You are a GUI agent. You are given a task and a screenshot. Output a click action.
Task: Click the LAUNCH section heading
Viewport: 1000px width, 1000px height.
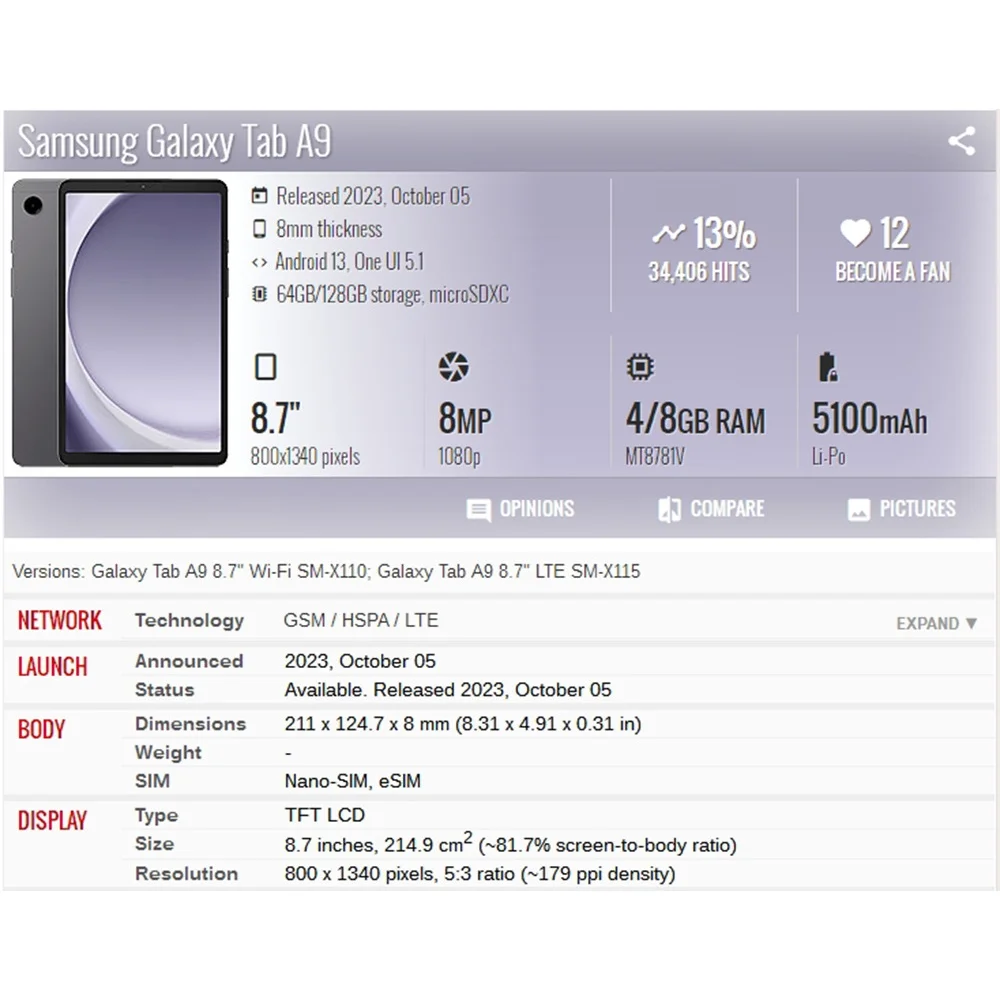pyautogui.click(x=52, y=667)
